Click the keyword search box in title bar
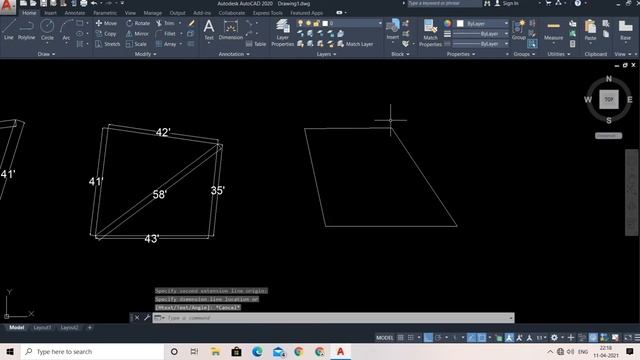 pos(444,3)
